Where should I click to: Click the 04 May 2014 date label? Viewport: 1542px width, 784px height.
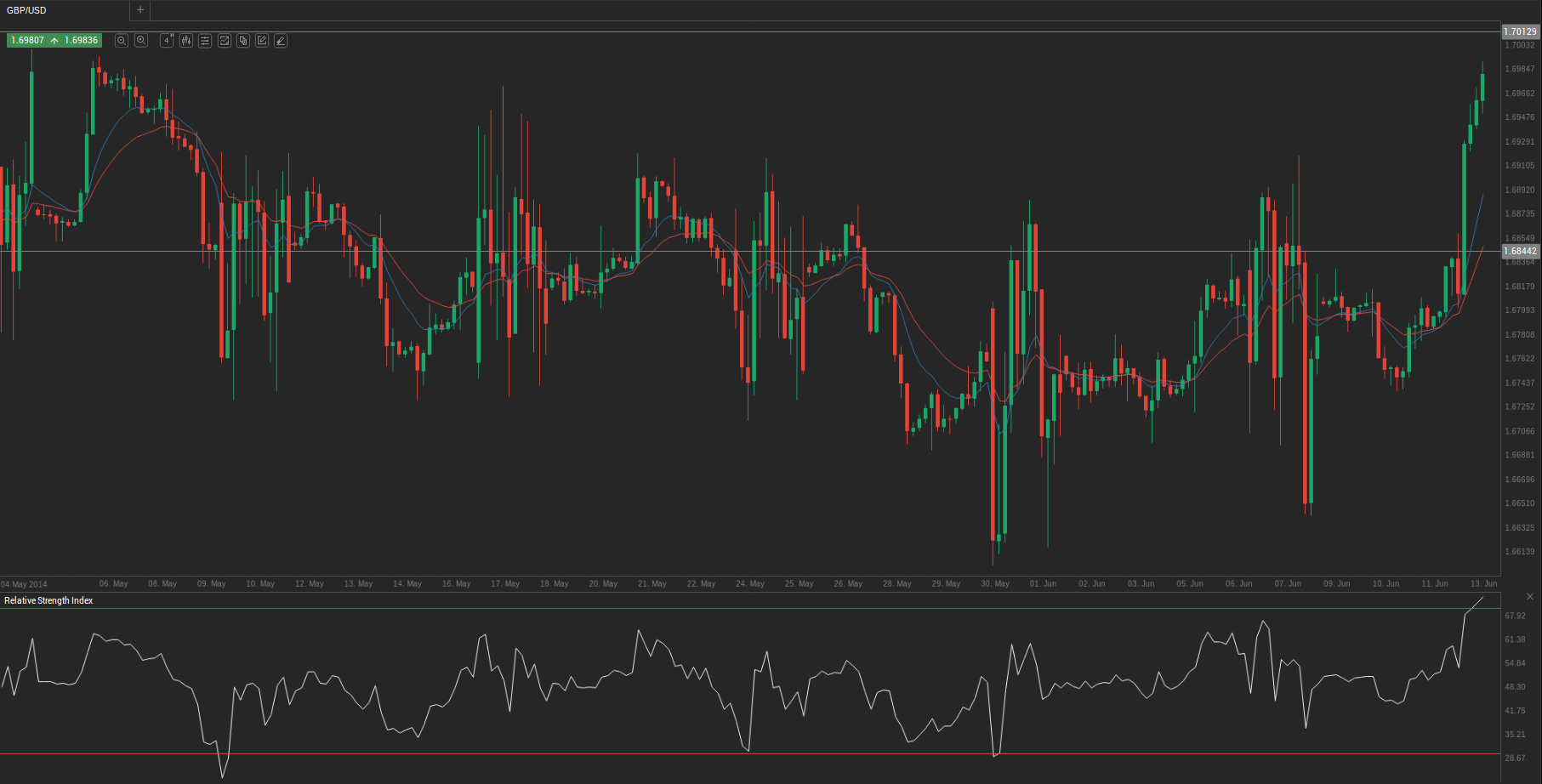pyautogui.click(x=25, y=584)
